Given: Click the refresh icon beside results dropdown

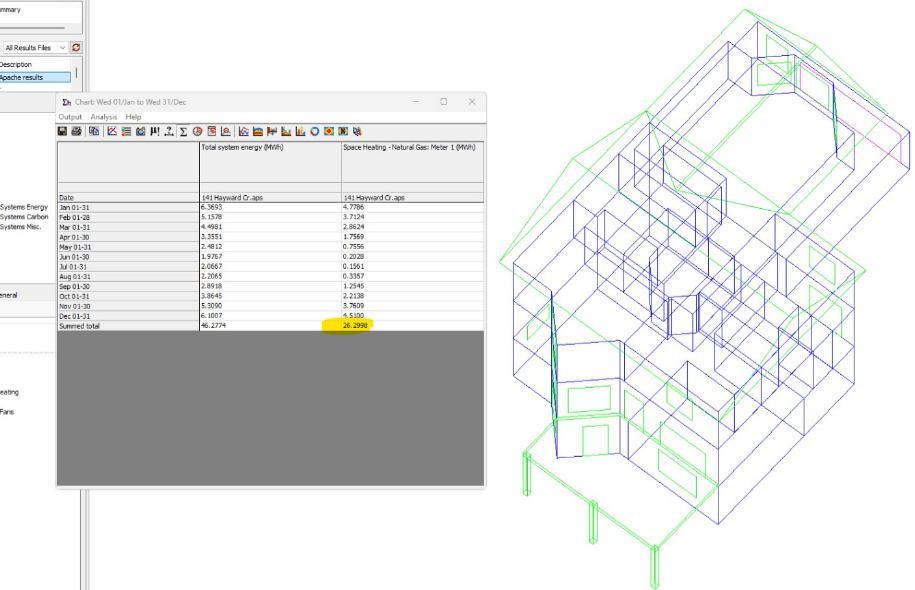Looking at the screenshot, I should (x=76, y=48).
